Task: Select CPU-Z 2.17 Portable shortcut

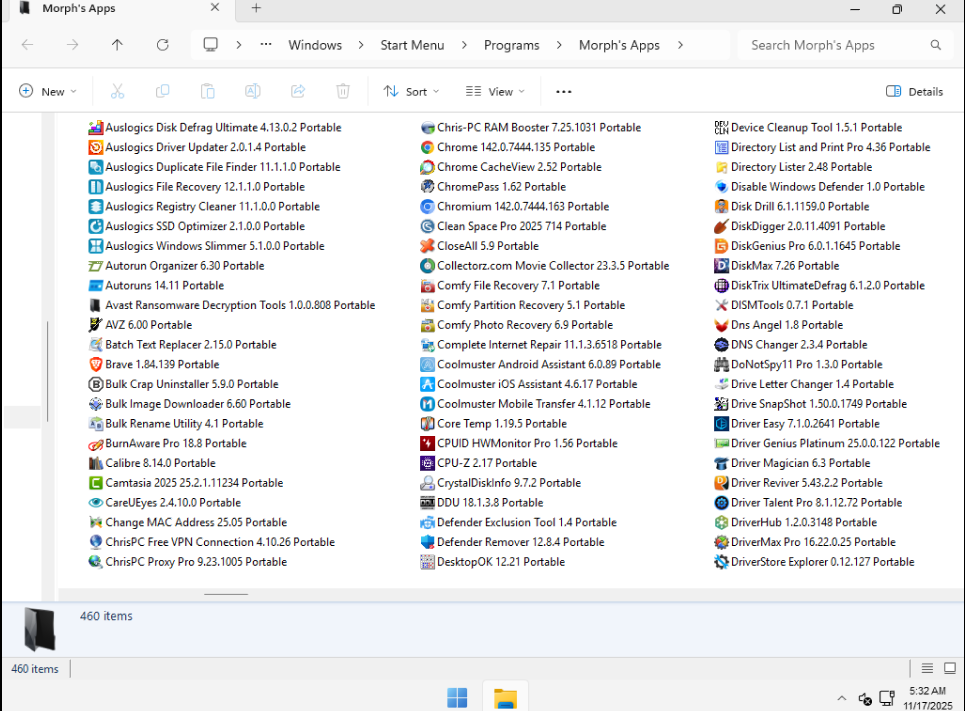Action: click(486, 463)
